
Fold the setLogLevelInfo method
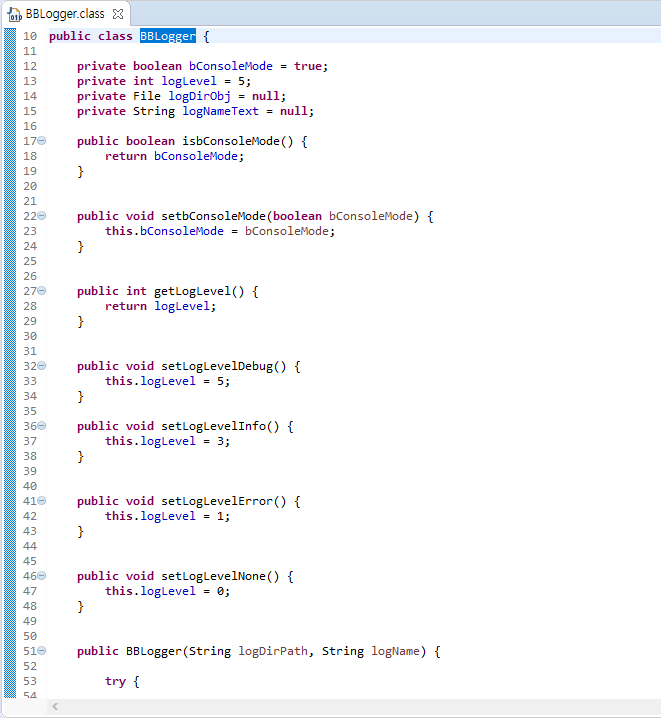pyautogui.click(x=41, y=426)
